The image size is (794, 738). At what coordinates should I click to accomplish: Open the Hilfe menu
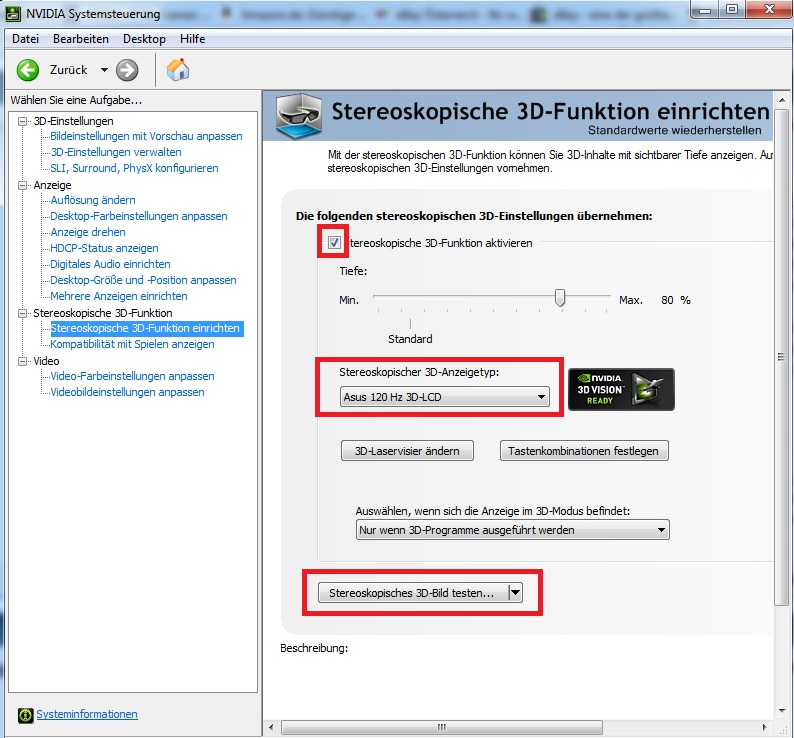[x=192, y=39]
